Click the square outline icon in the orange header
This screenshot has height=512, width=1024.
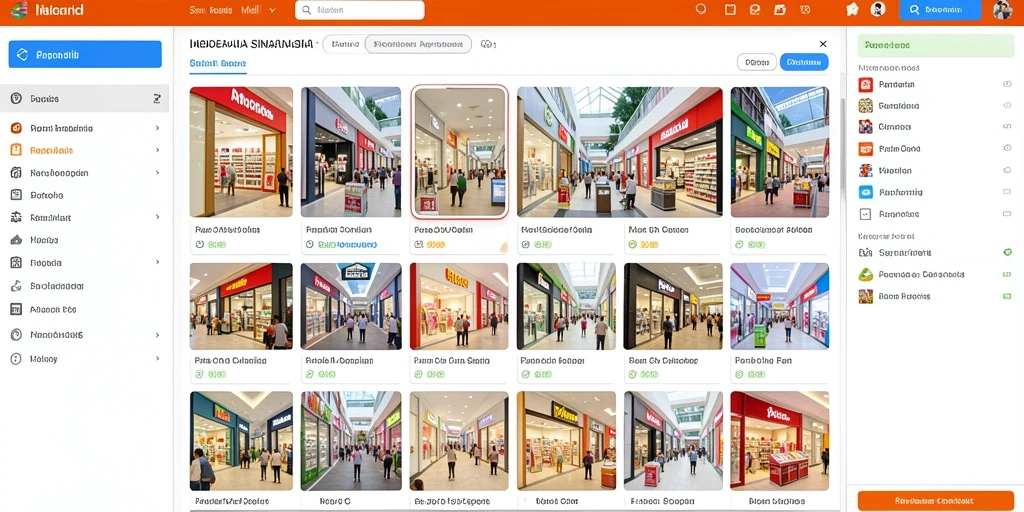[x=731, y=10]
